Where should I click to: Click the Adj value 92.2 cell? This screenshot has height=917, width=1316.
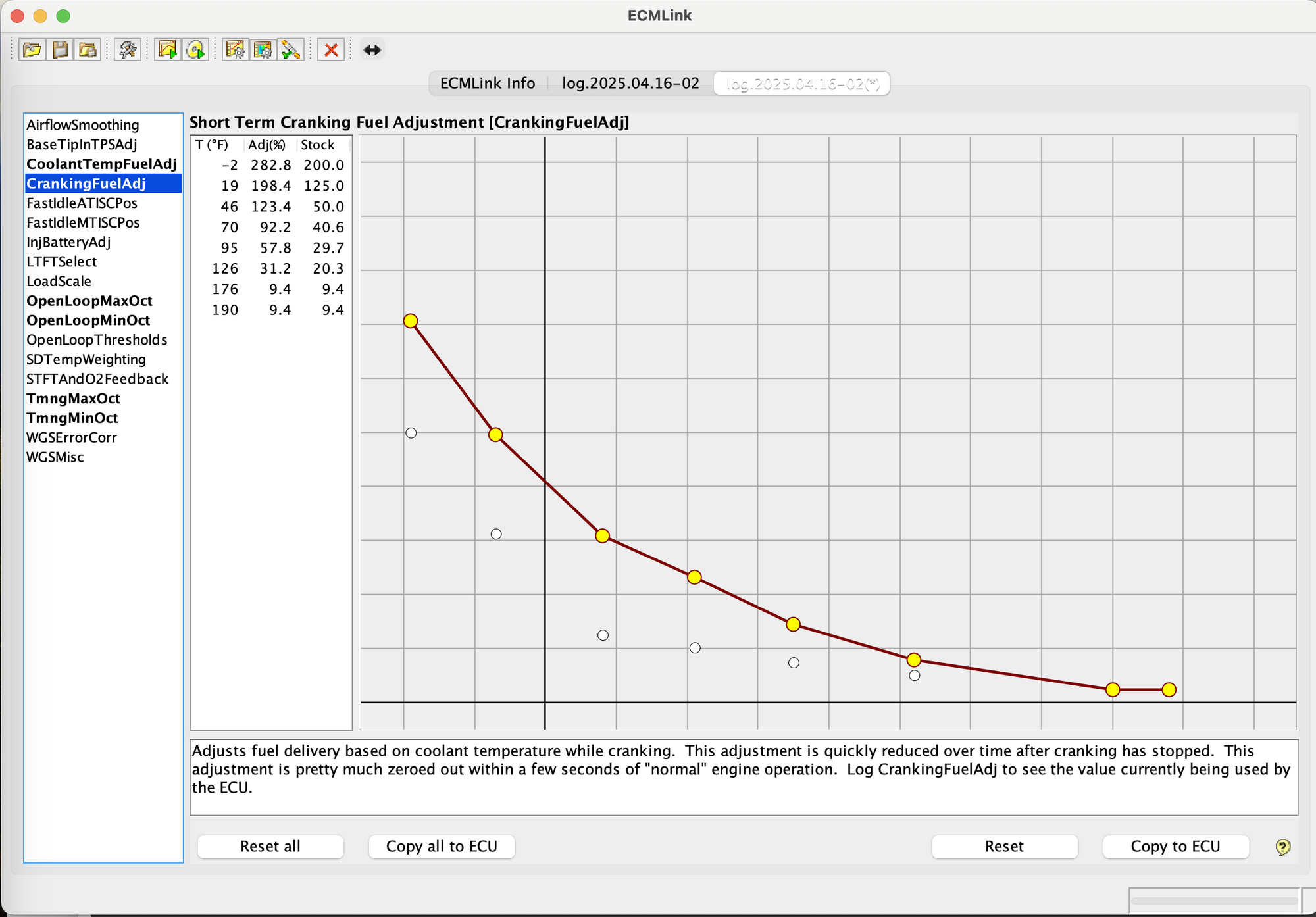click(x=270, y=228)
